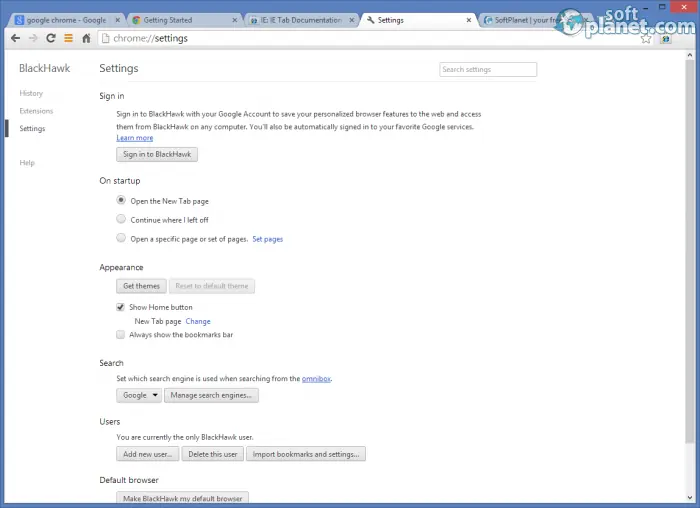This screenshot has height=508, width=700.
Task: Enable Always show the bookmarks bar
Action: pos(120,334)
